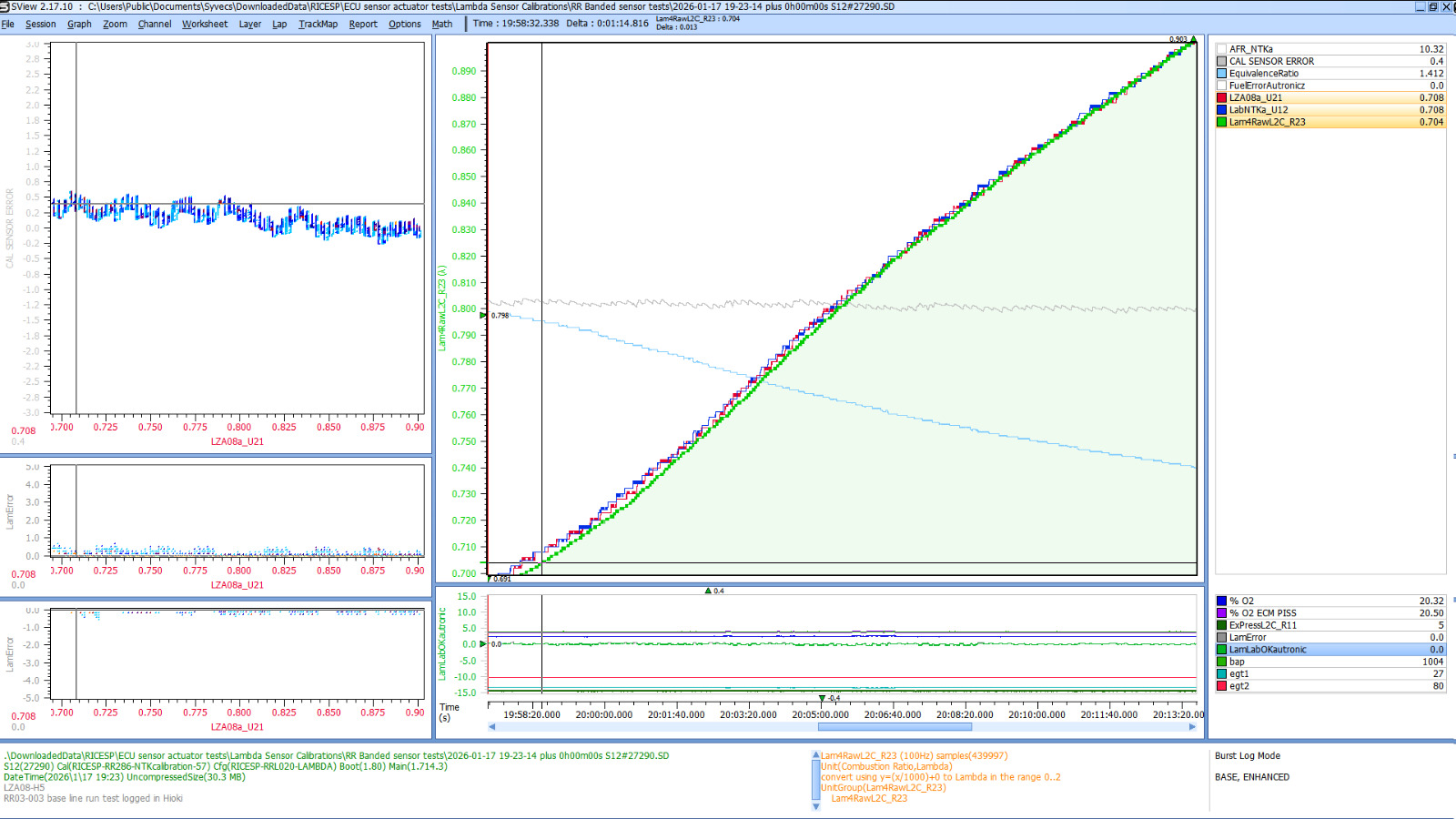Click the up-arrow stepper above Lam4RawL2C_R23 channel info
This screenshot has width=1456, height=819.
pyautogui.click(x=814, y=753)
